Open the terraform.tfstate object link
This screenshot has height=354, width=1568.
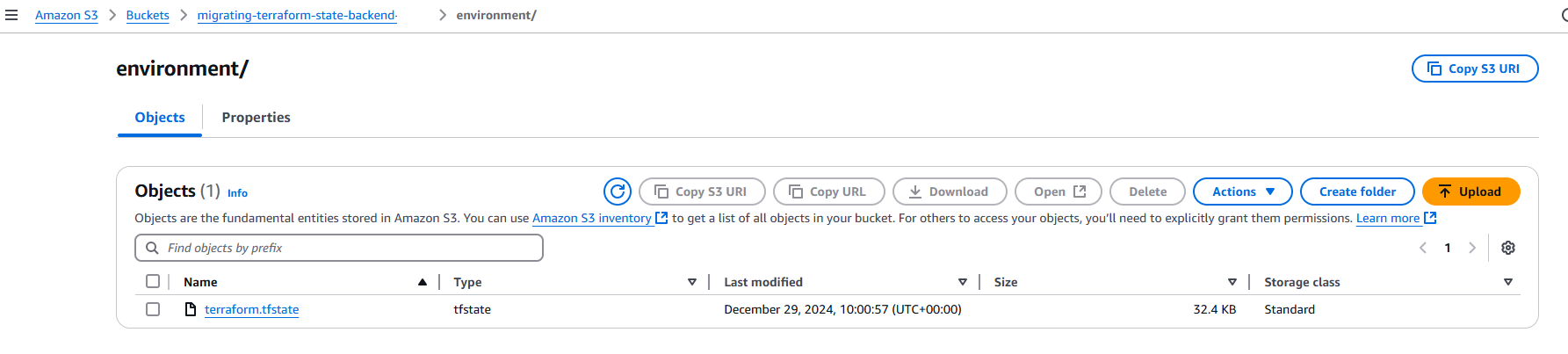(x=252, y=309)
